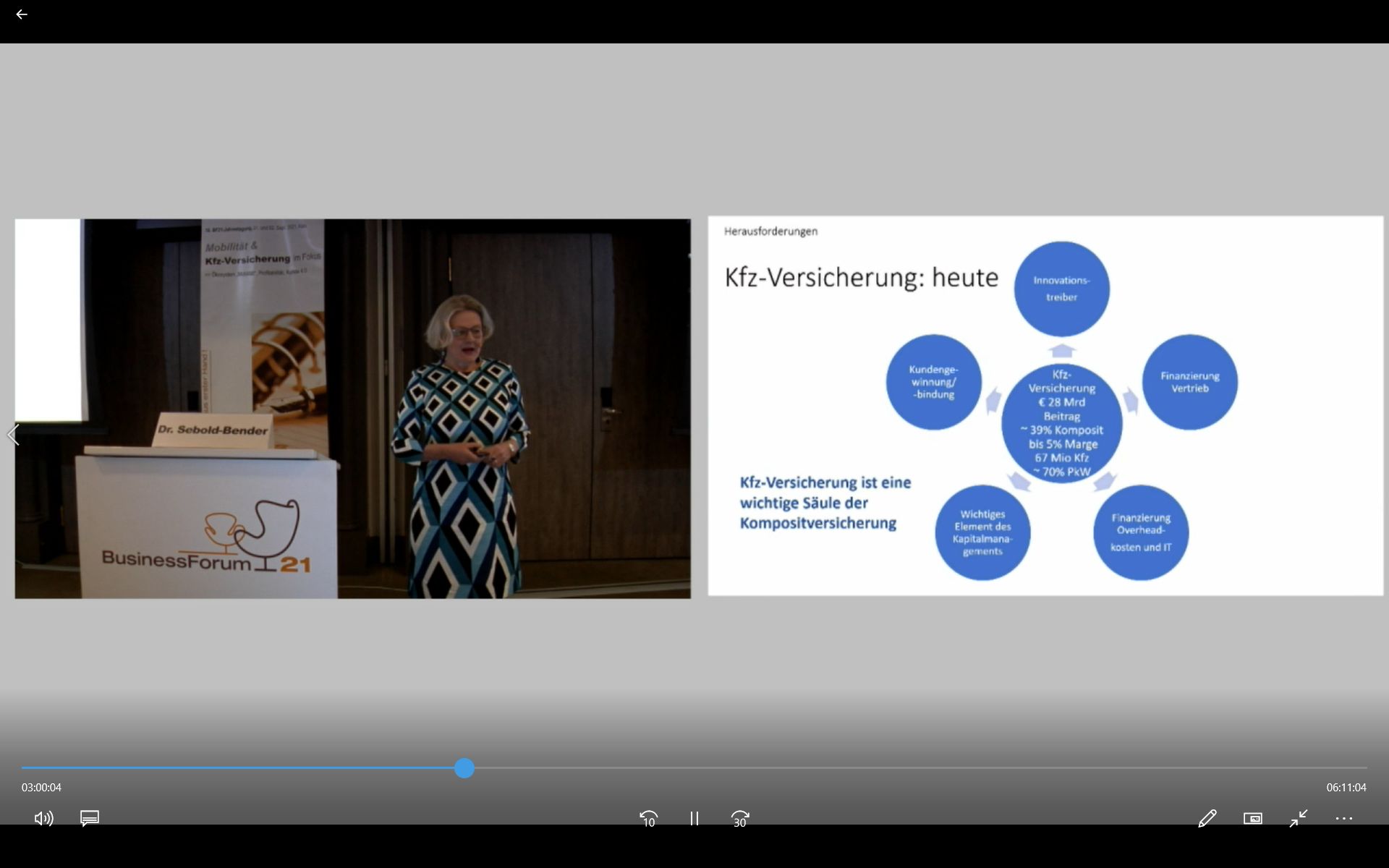Viewport: 1389px width, 868px height.
Task: Mute the volume speaker icon
Action: pos(43,818)
